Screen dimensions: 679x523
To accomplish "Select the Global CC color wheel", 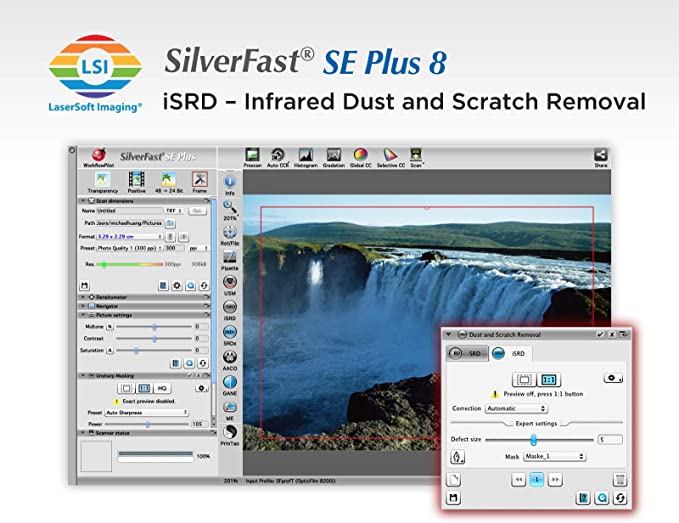I will (x=360, y=155).
